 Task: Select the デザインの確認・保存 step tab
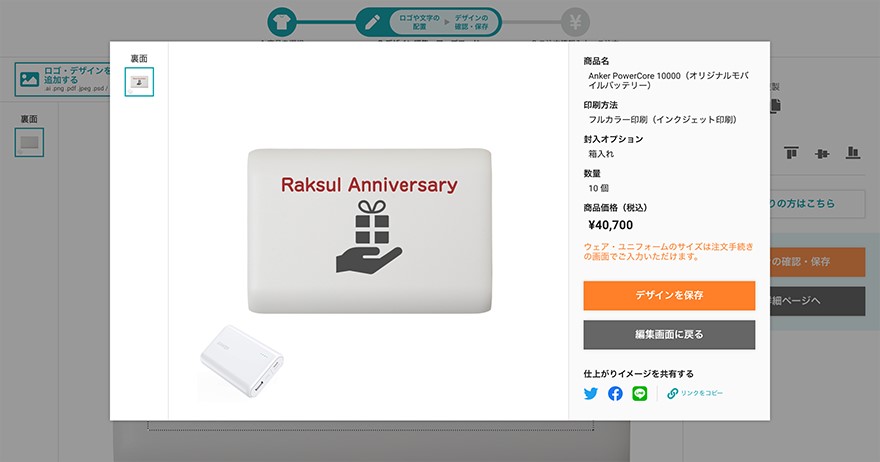tap(471, 22)
